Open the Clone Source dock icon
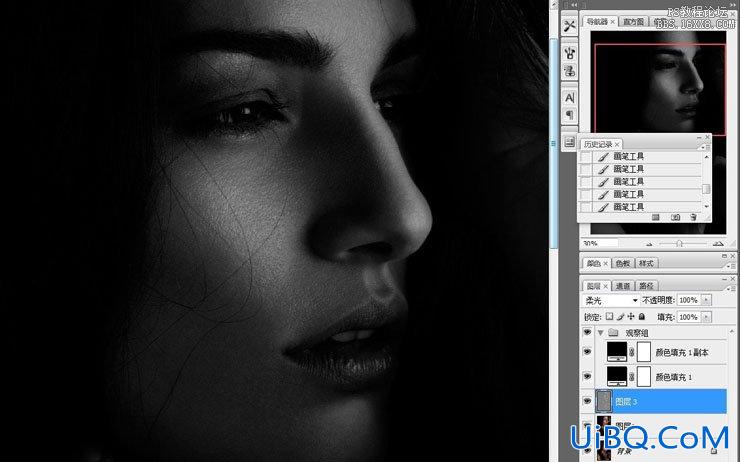 click(570, 71)
